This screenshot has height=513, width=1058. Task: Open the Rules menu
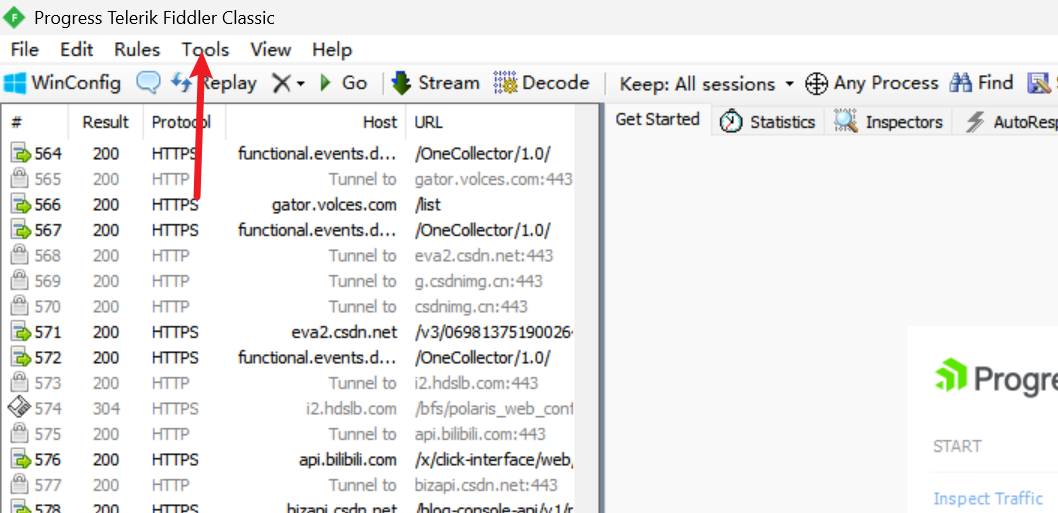click(x=137, y=50)
